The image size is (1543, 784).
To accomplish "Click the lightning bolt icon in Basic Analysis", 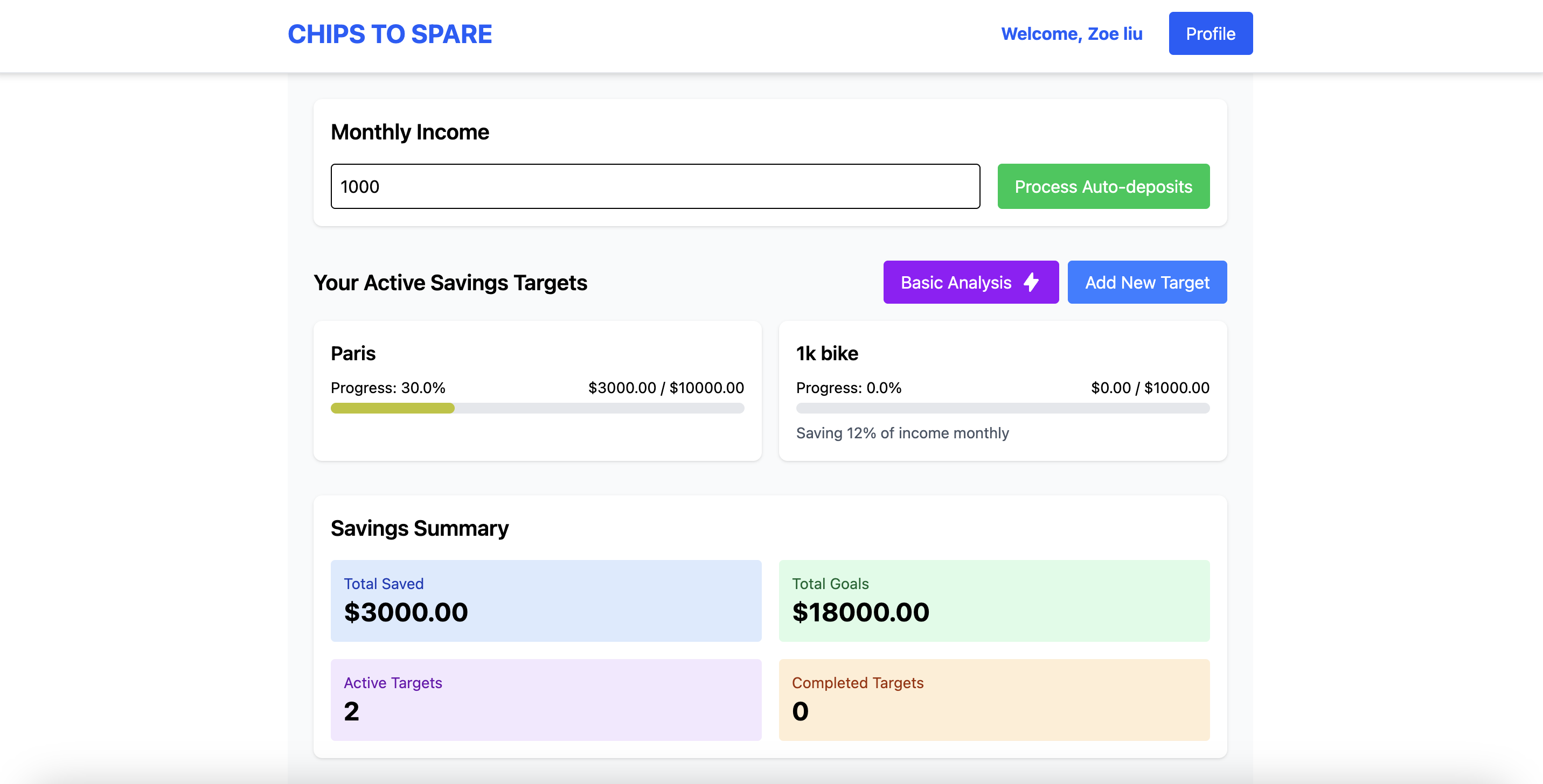I will [1031, 282].
